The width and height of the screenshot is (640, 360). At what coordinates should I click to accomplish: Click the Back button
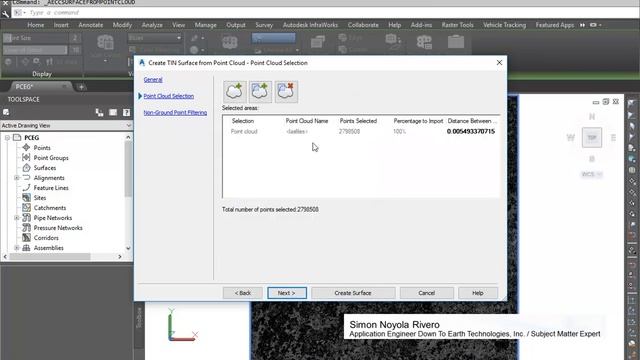(x=242, y=293)
